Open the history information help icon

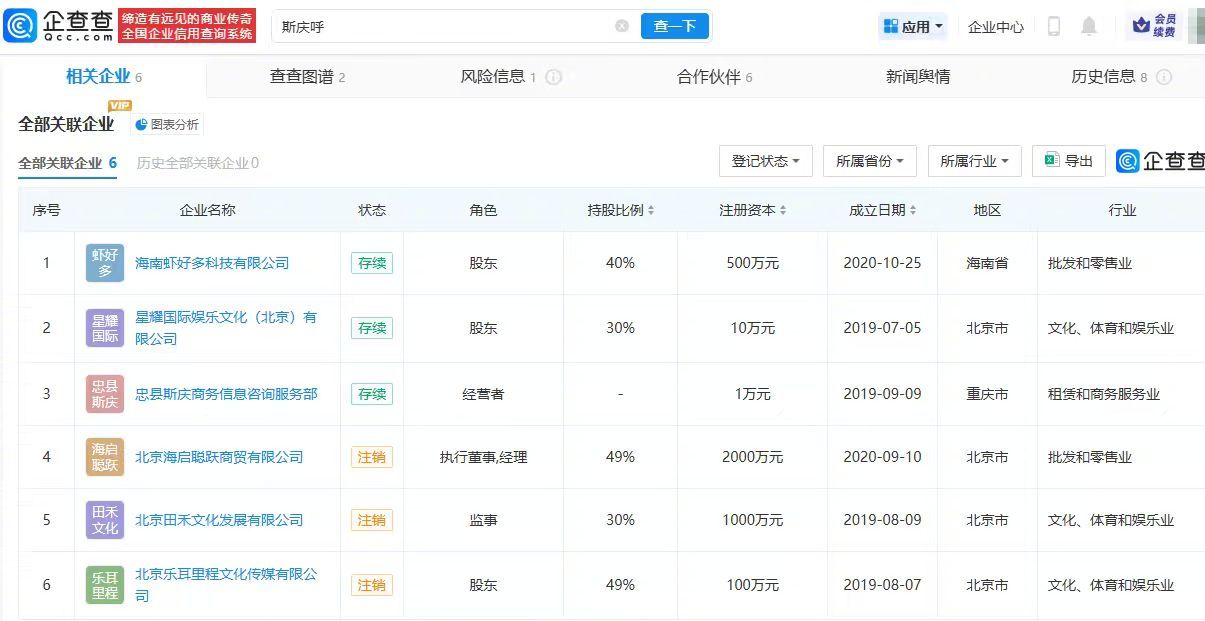click(1164, 77)
